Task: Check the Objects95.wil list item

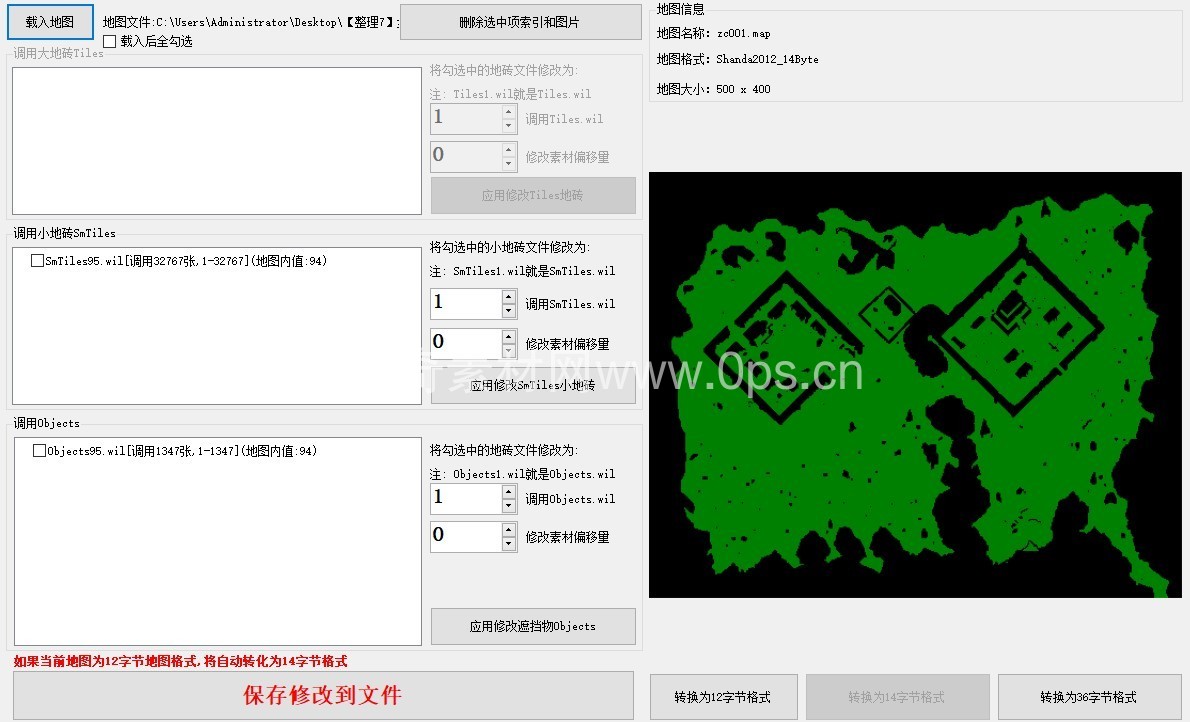Action: [39, 451]
